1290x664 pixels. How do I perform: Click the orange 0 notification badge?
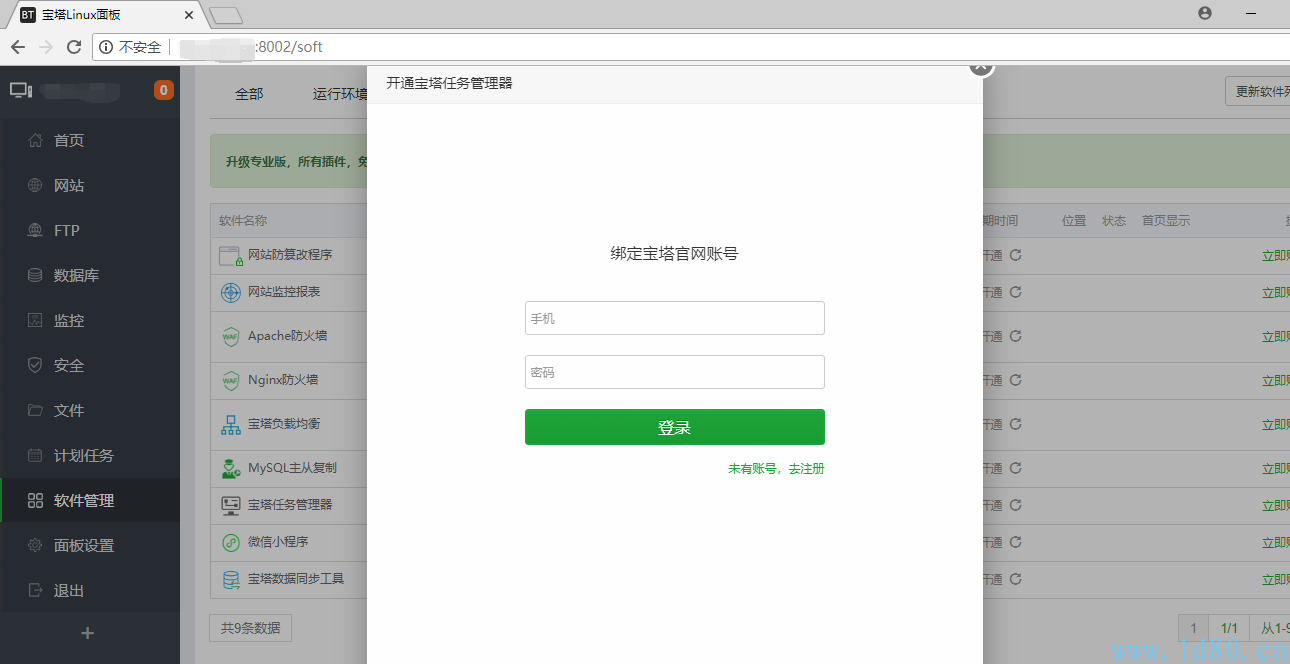pos(164,90)
